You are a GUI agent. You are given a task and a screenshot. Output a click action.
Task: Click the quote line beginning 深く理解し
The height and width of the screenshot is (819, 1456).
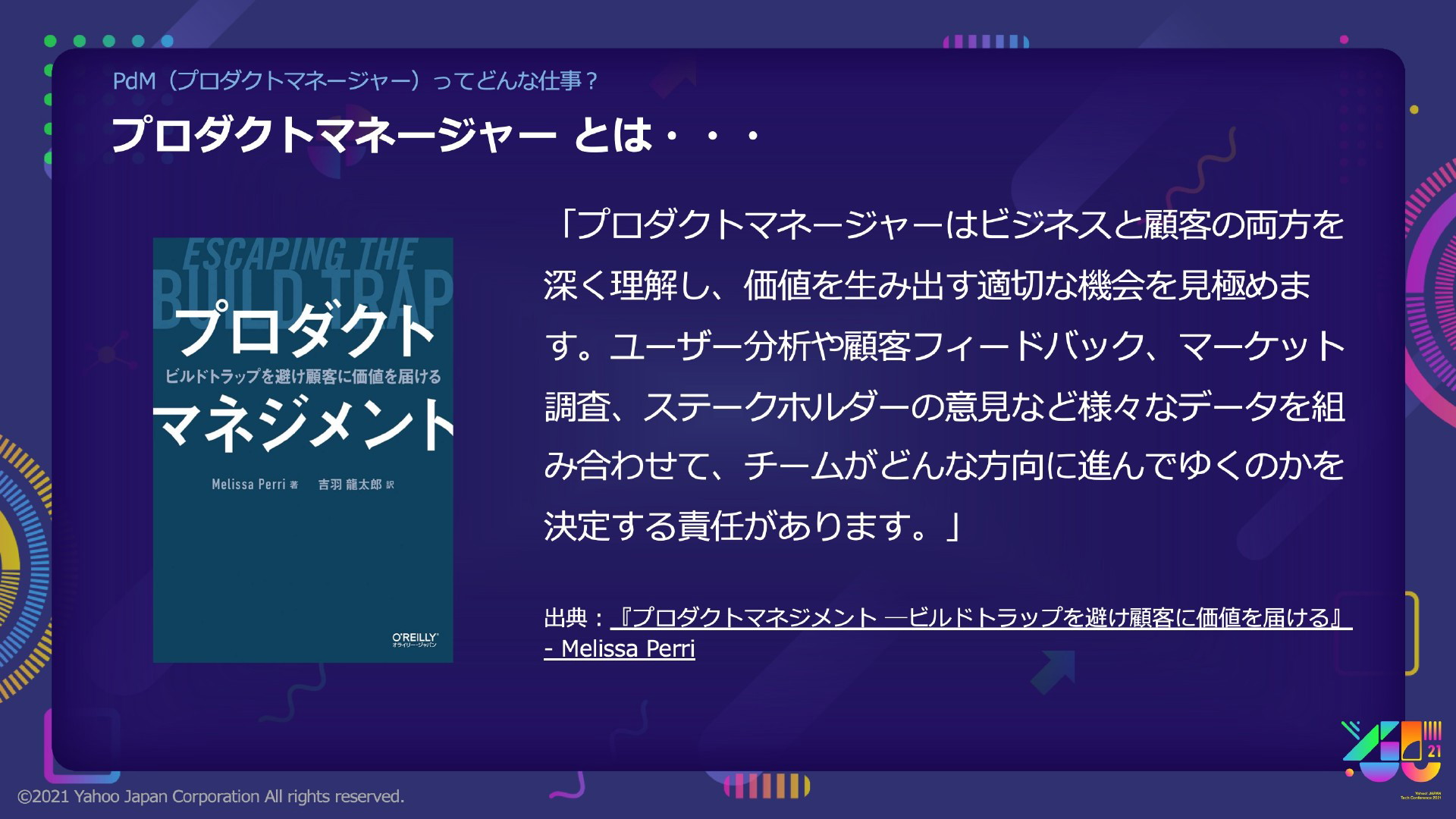(927, 285)
